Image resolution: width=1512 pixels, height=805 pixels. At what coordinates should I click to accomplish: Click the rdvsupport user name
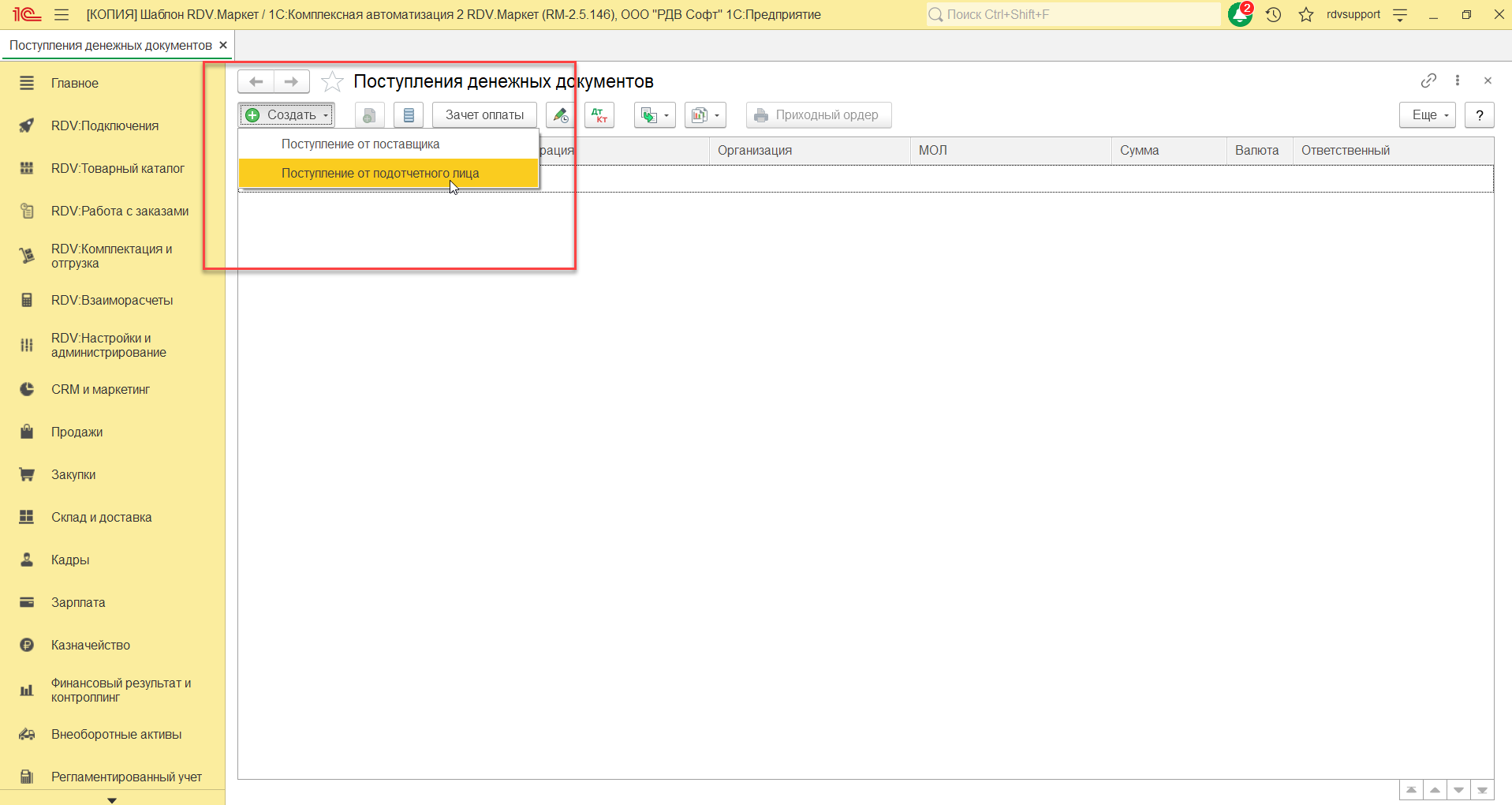pos(1353,14)
